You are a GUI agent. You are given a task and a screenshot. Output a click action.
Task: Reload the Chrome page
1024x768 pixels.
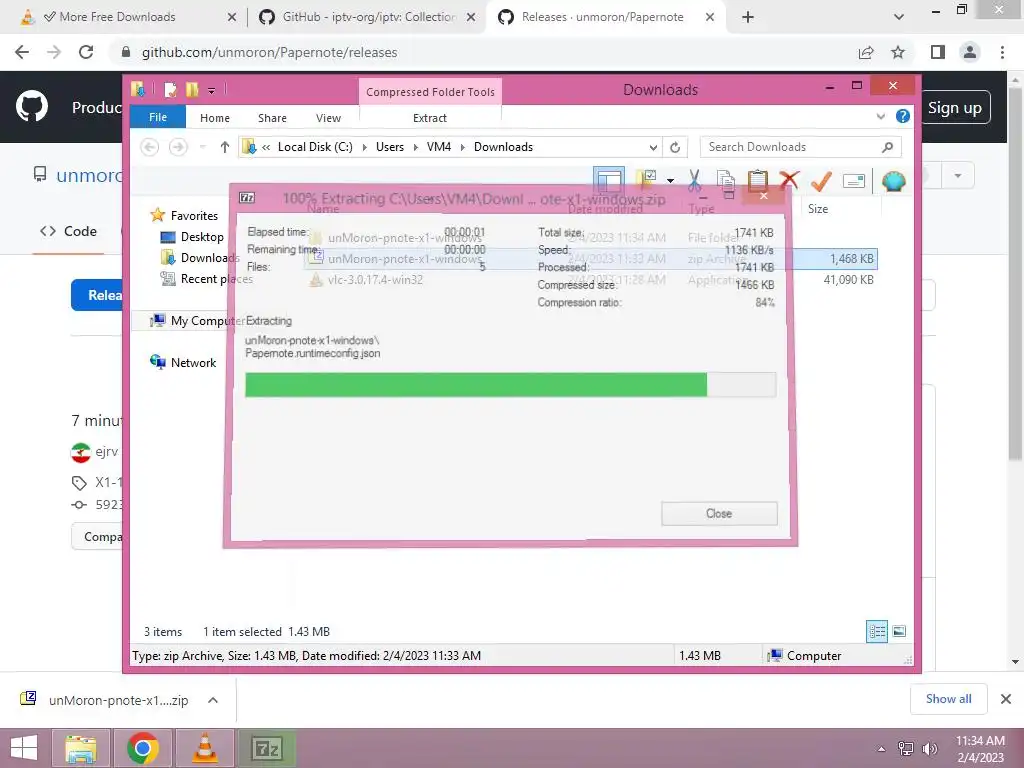(x=86, y=52)
